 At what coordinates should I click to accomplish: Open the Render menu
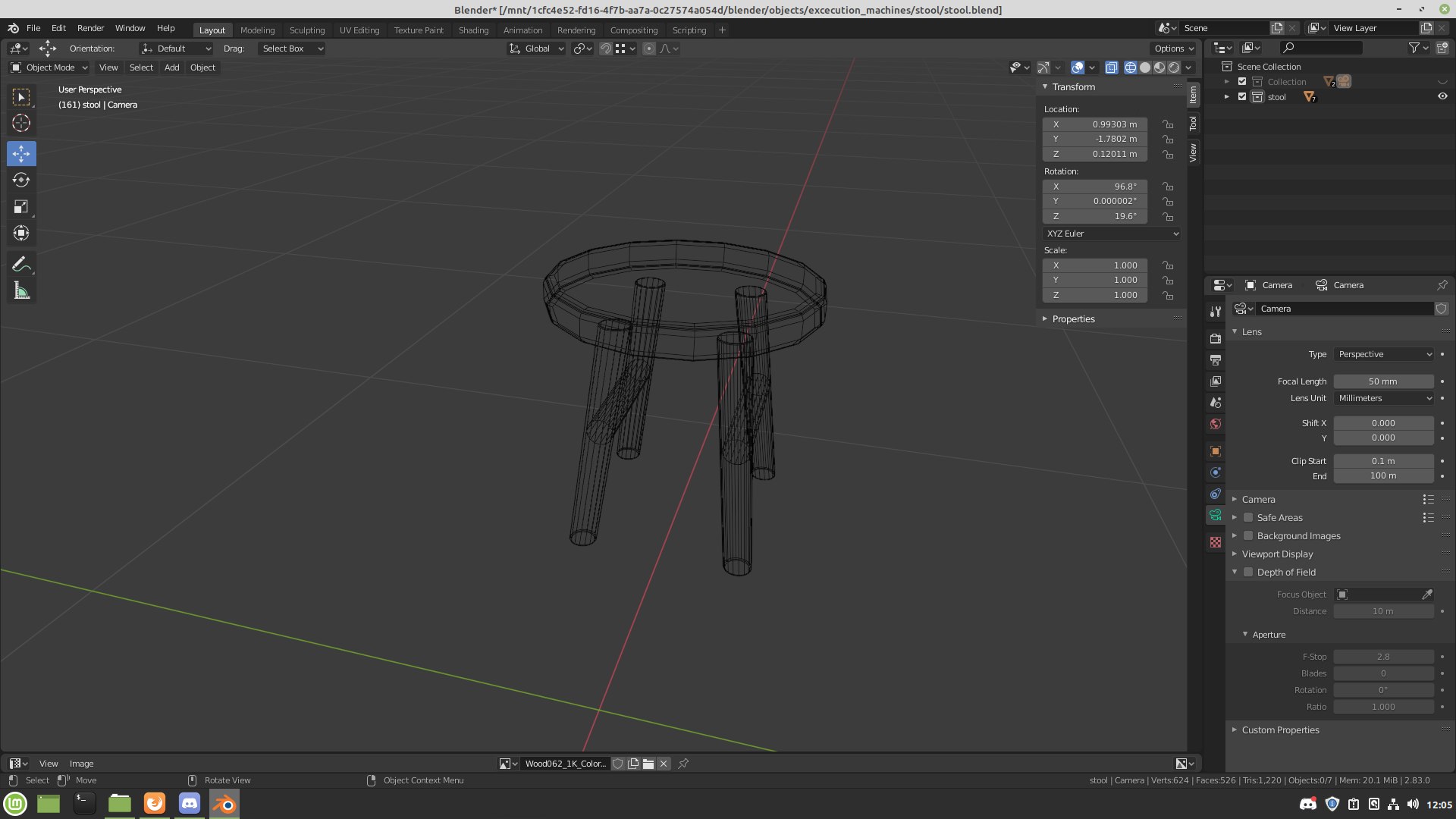coord(90,28)
